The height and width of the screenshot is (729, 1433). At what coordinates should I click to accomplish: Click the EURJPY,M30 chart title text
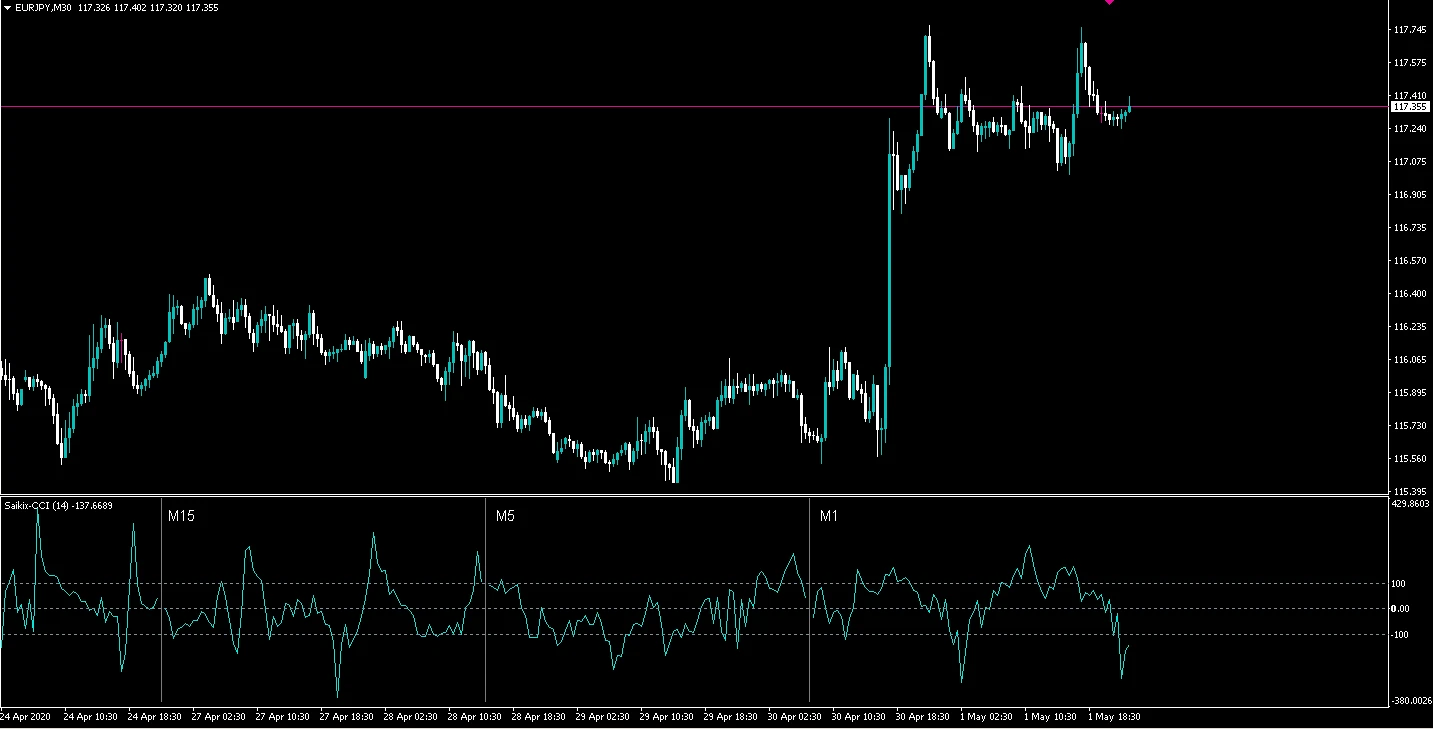[x=42, y=8]
